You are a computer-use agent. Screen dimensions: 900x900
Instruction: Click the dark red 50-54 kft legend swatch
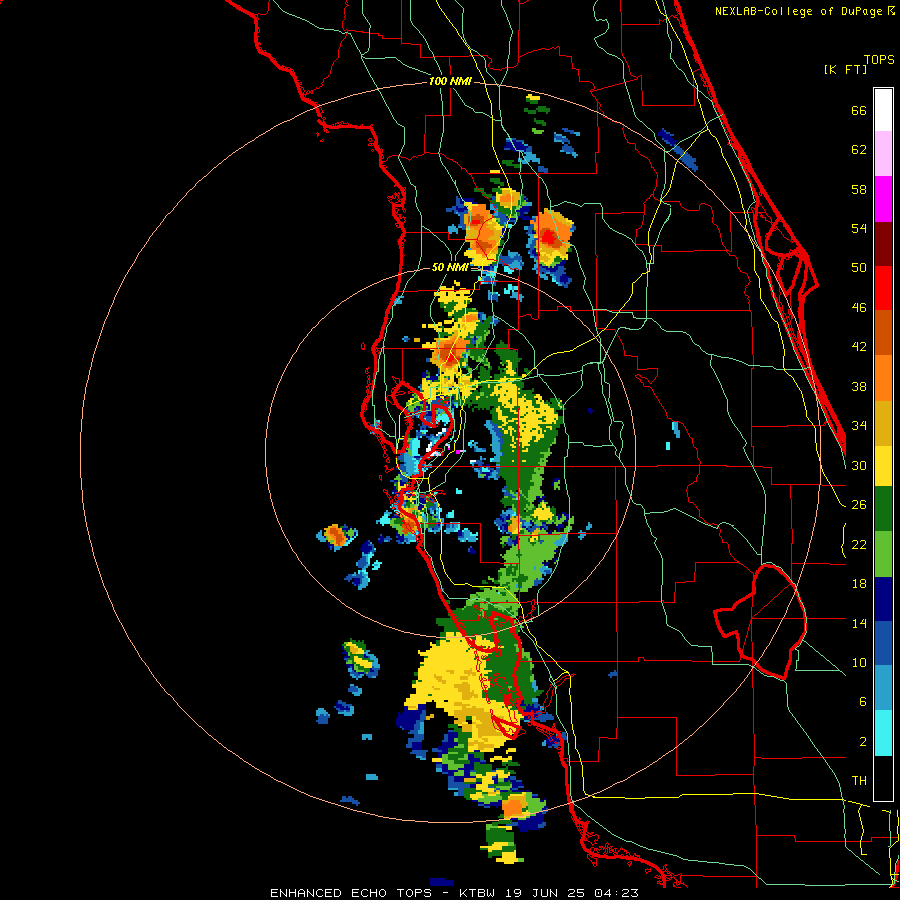coord(883,243)
